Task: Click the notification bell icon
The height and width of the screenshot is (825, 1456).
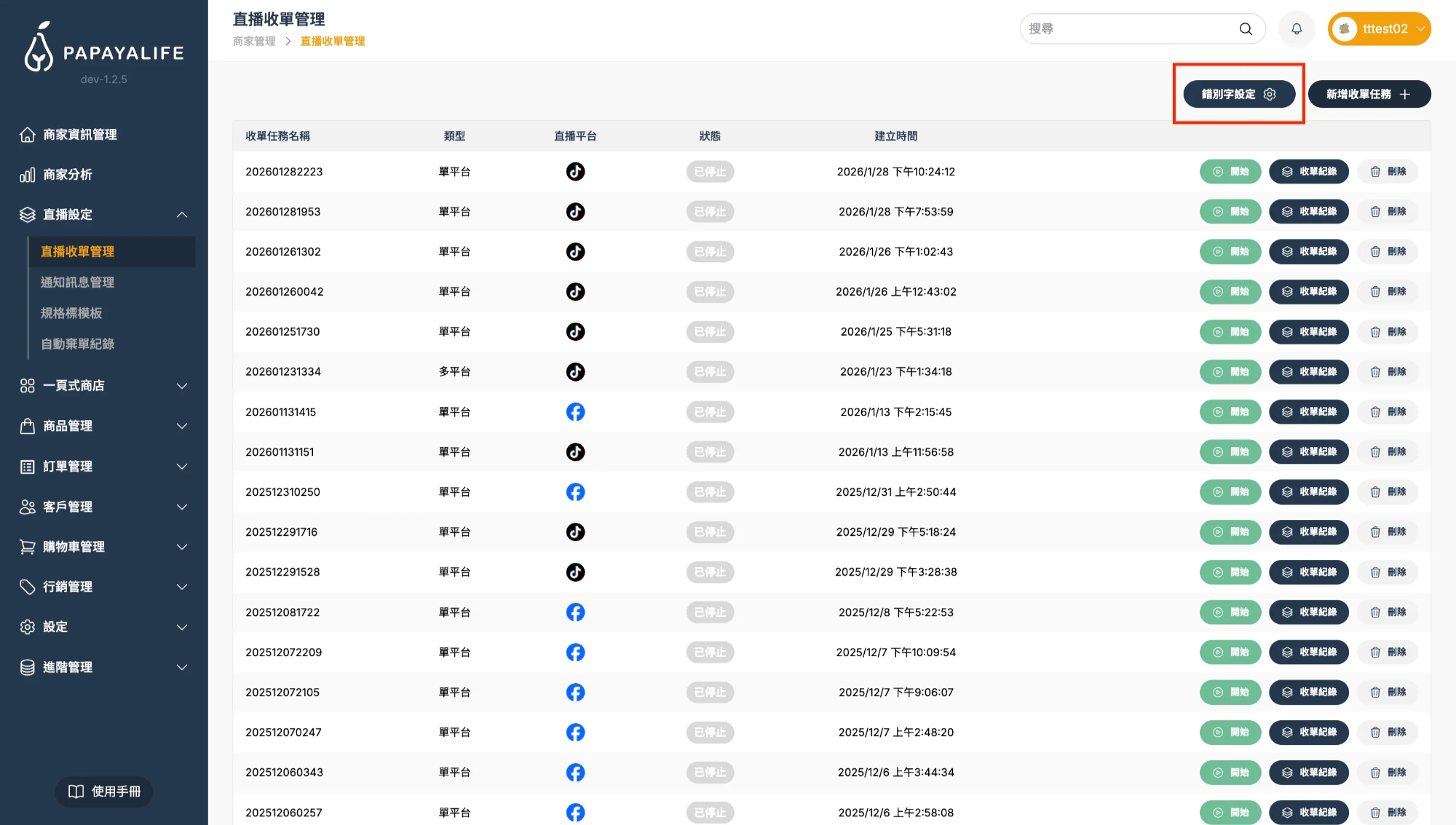Action: [x=1297, y=29]
